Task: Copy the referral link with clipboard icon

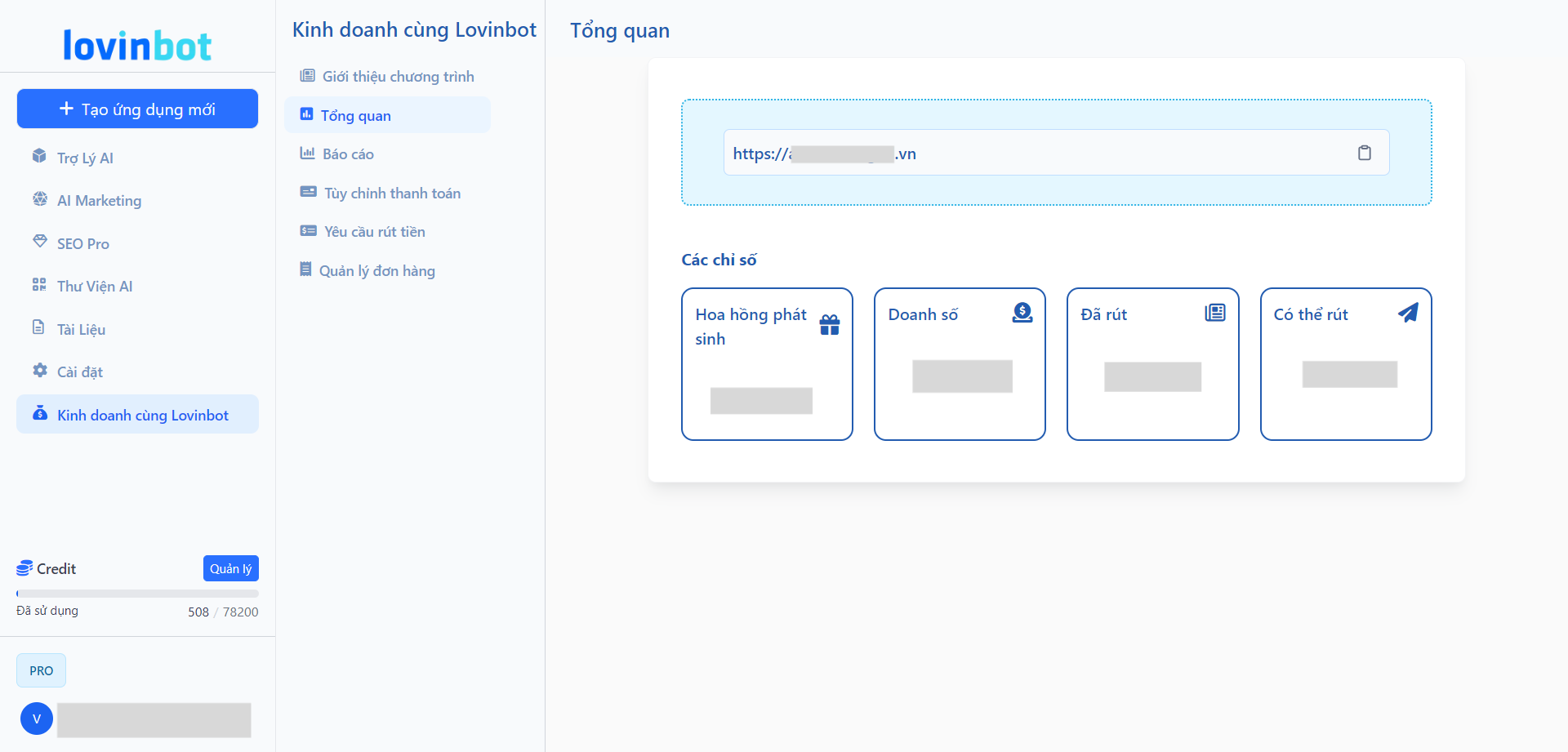Action: (1365, 153)
